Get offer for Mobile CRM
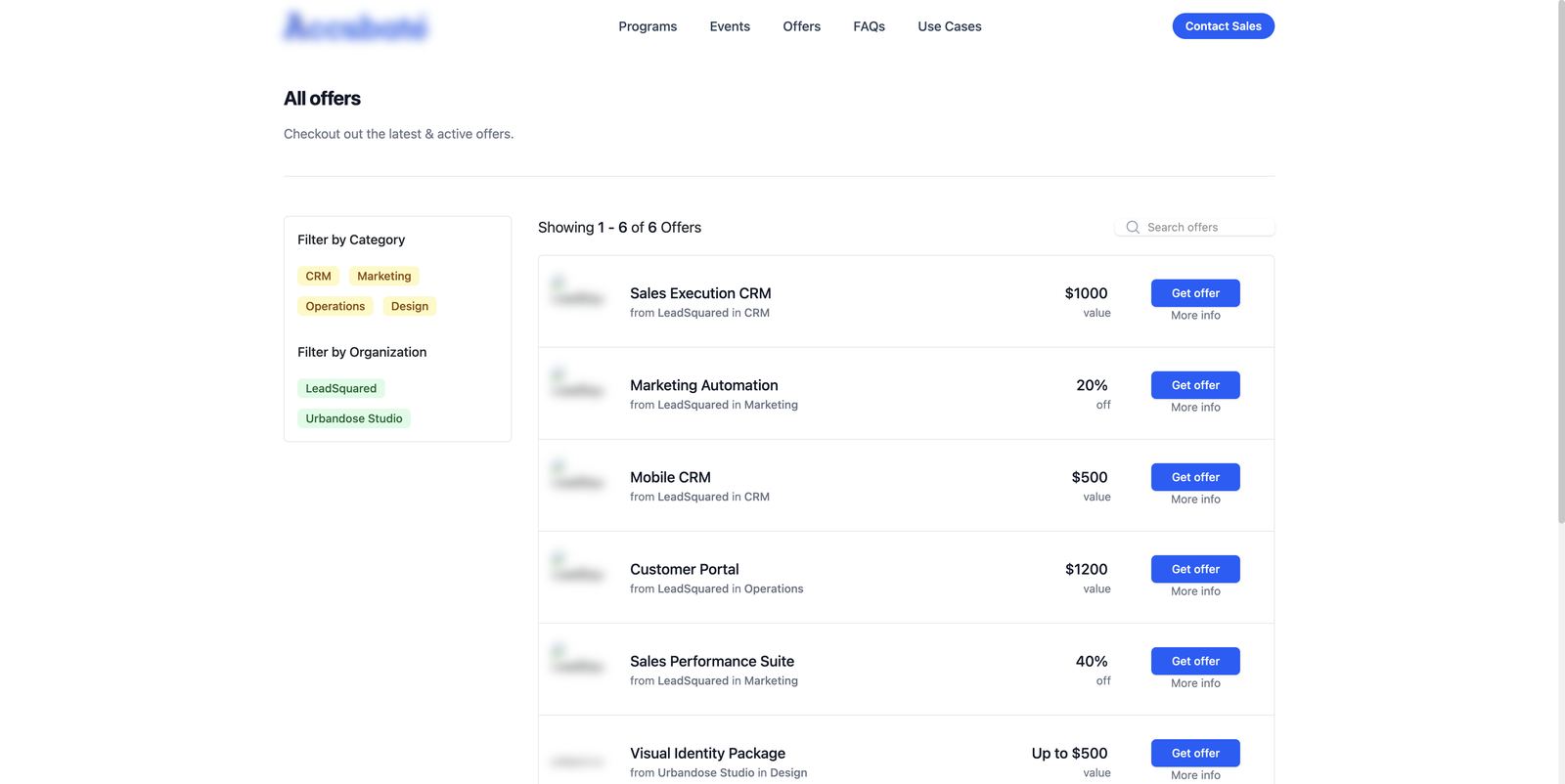The height and width of the screenshot is (784, 1565). pyautogui.click(x=1195, y=477)
